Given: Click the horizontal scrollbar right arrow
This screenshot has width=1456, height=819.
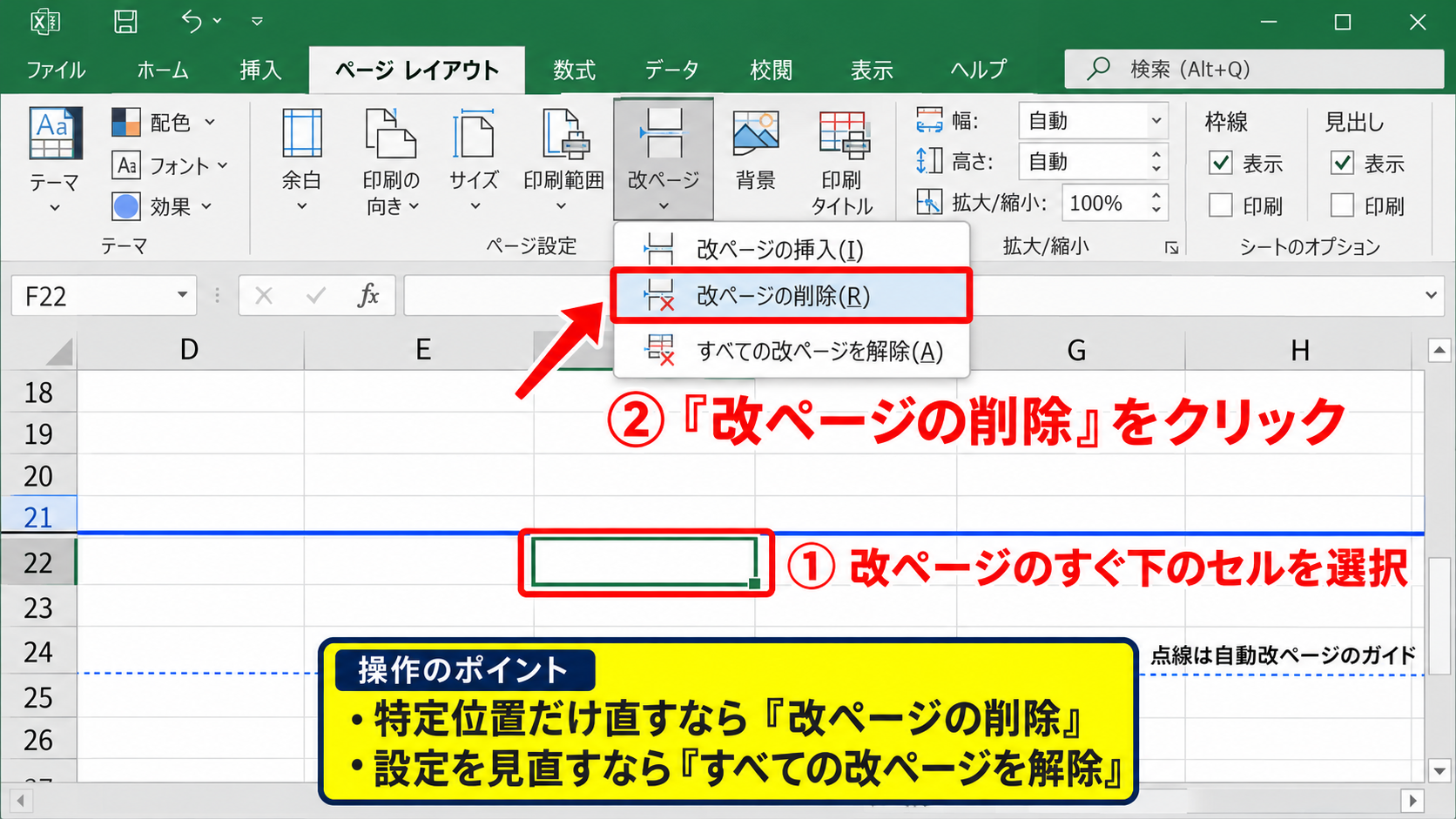Looking at the screenshot, I should click(x=1412, y=800).
